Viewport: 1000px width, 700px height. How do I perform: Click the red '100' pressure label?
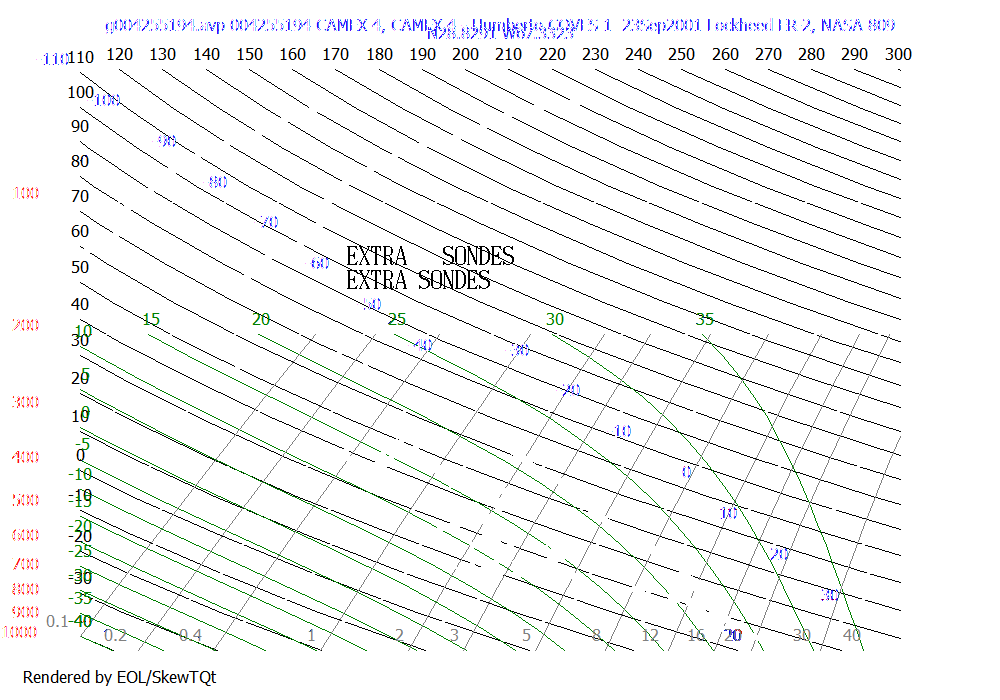26,193
